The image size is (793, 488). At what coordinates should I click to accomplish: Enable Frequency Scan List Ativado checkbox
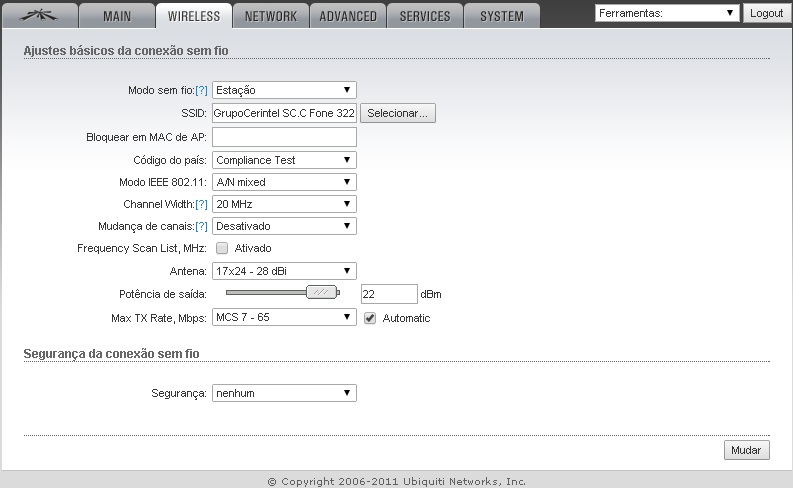pos(222,248)
